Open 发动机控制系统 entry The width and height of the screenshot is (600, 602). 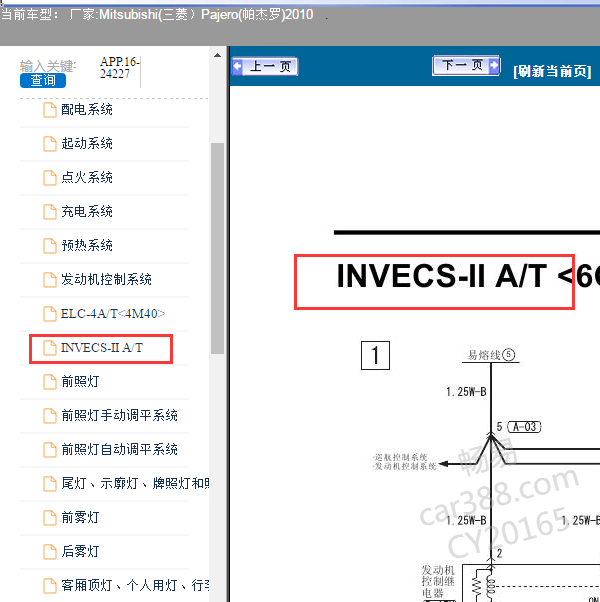(106, 280)
